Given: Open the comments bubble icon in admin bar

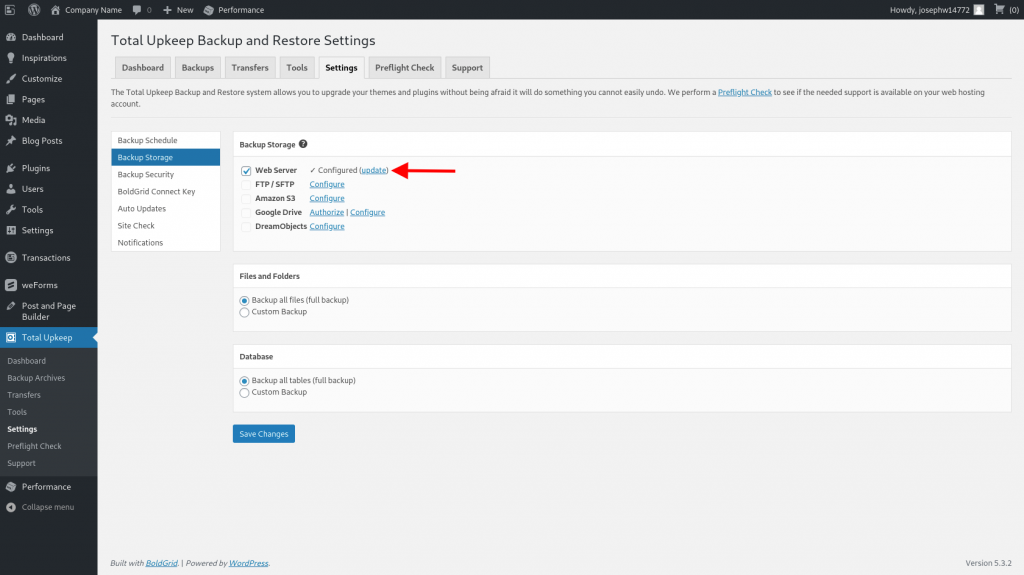Looking at the screenshot, I should [x=136, y=10].
